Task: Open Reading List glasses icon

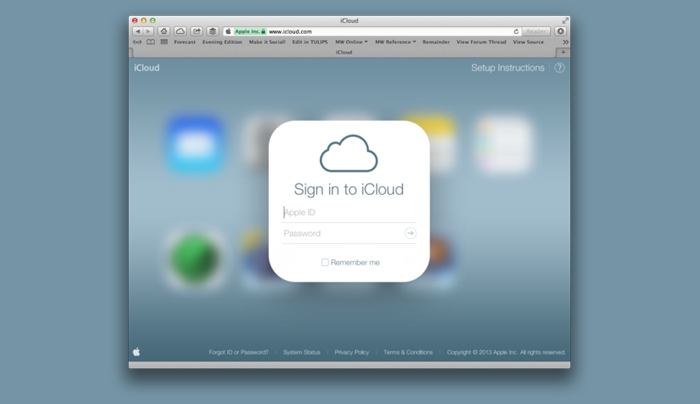Action: (137, 42)
